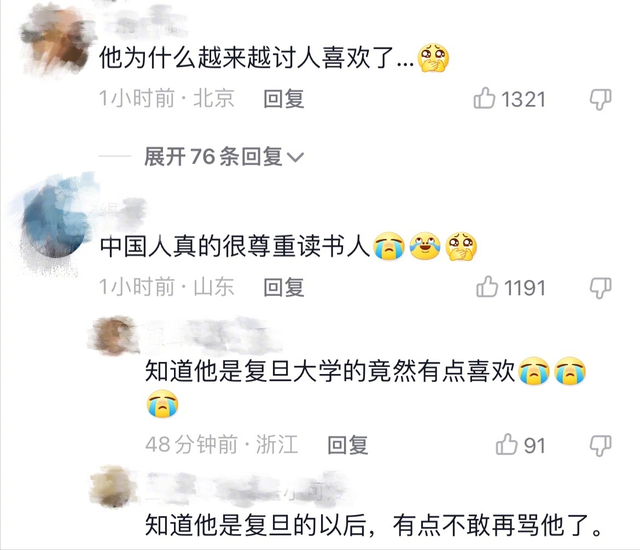The image size is (640, 550).
Task: Open avatar of the last reply author
Action: 112,486
